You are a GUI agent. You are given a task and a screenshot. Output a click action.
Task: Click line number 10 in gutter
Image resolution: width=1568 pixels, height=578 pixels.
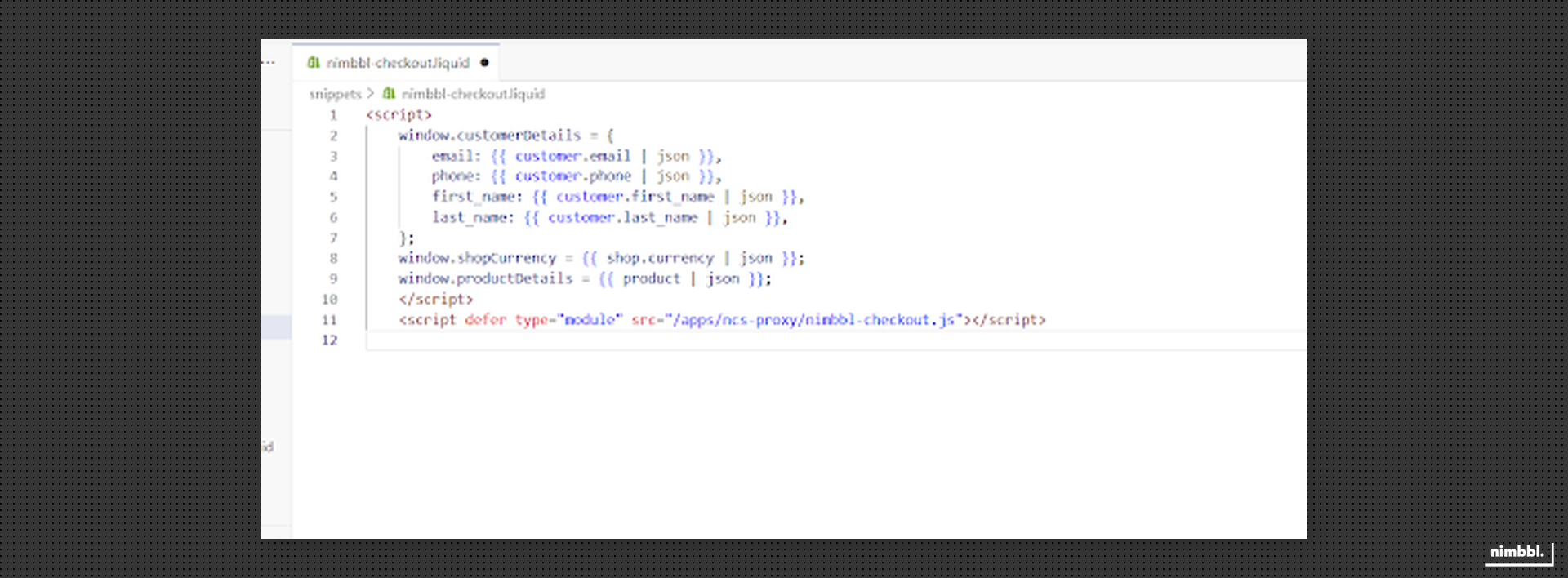pyautogui.click(x=329, y=300)
